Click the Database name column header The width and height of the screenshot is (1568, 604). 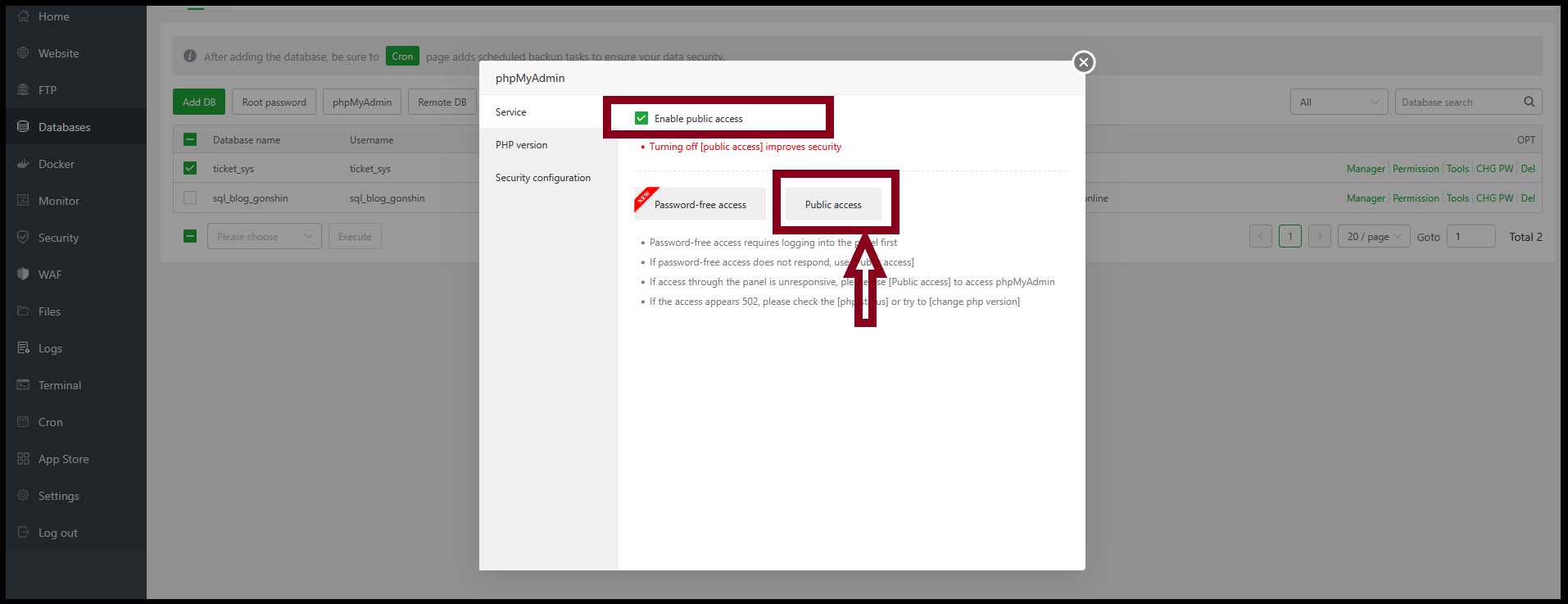(247, 140)
